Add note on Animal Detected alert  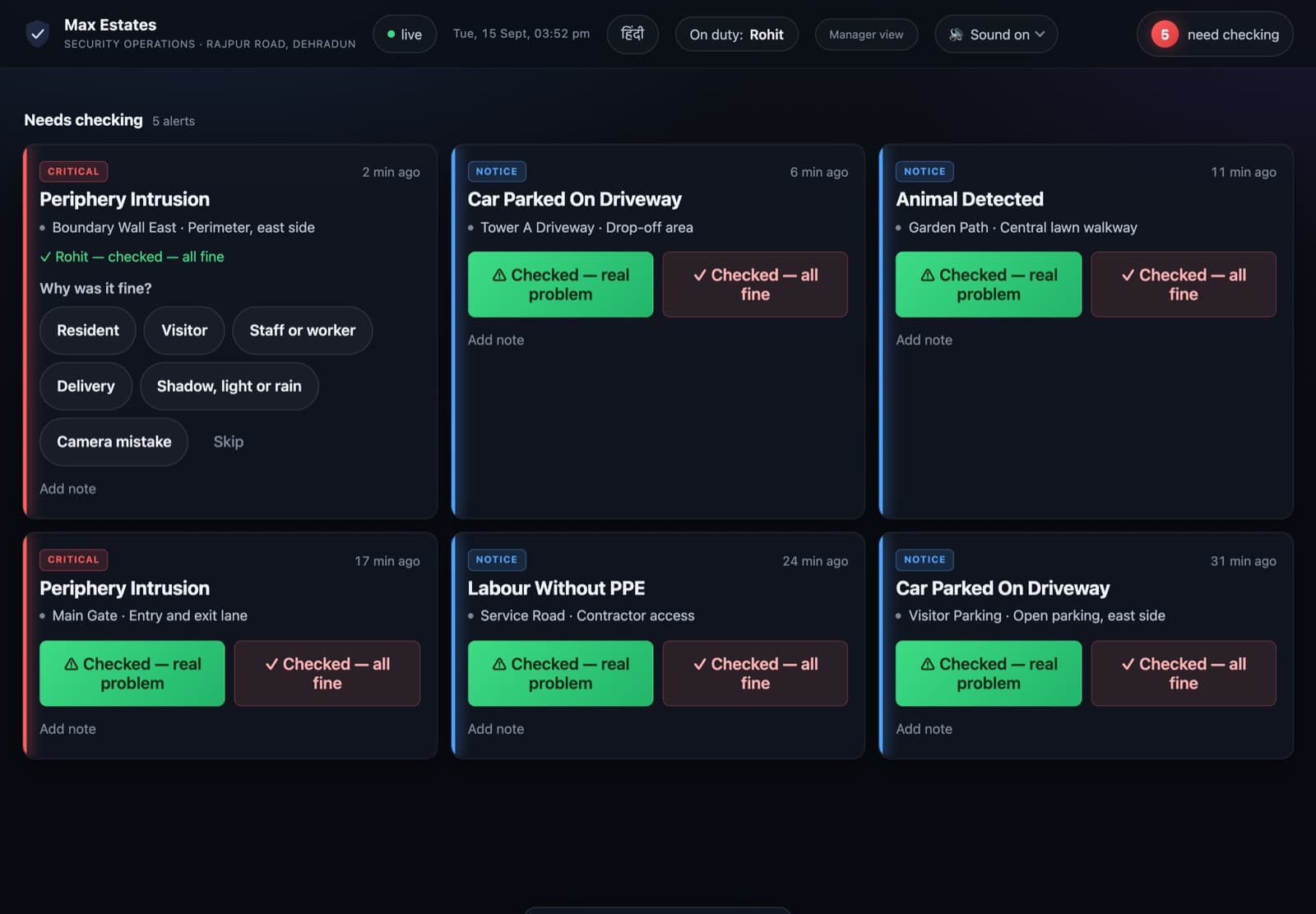[924, 340]
